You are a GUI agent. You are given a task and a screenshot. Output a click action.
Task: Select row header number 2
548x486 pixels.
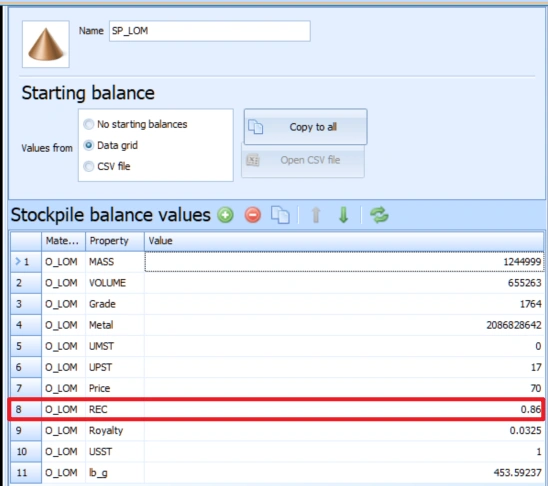26,283
